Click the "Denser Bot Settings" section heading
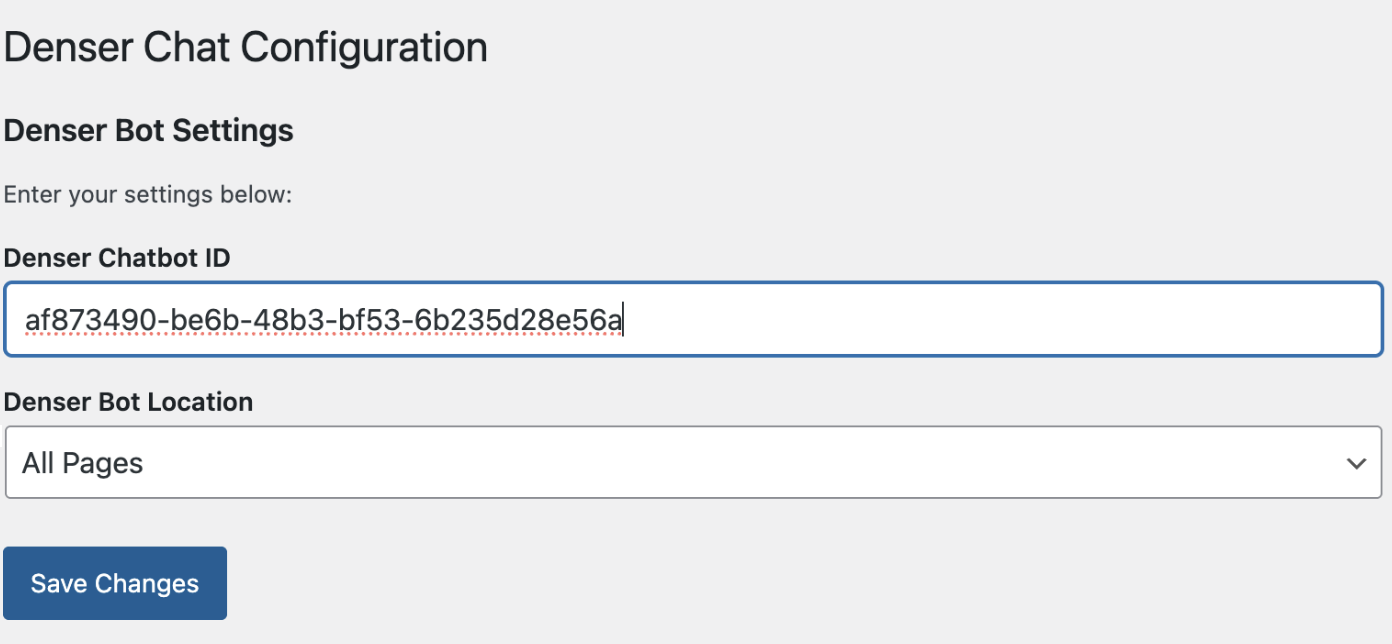 (148, 130)
